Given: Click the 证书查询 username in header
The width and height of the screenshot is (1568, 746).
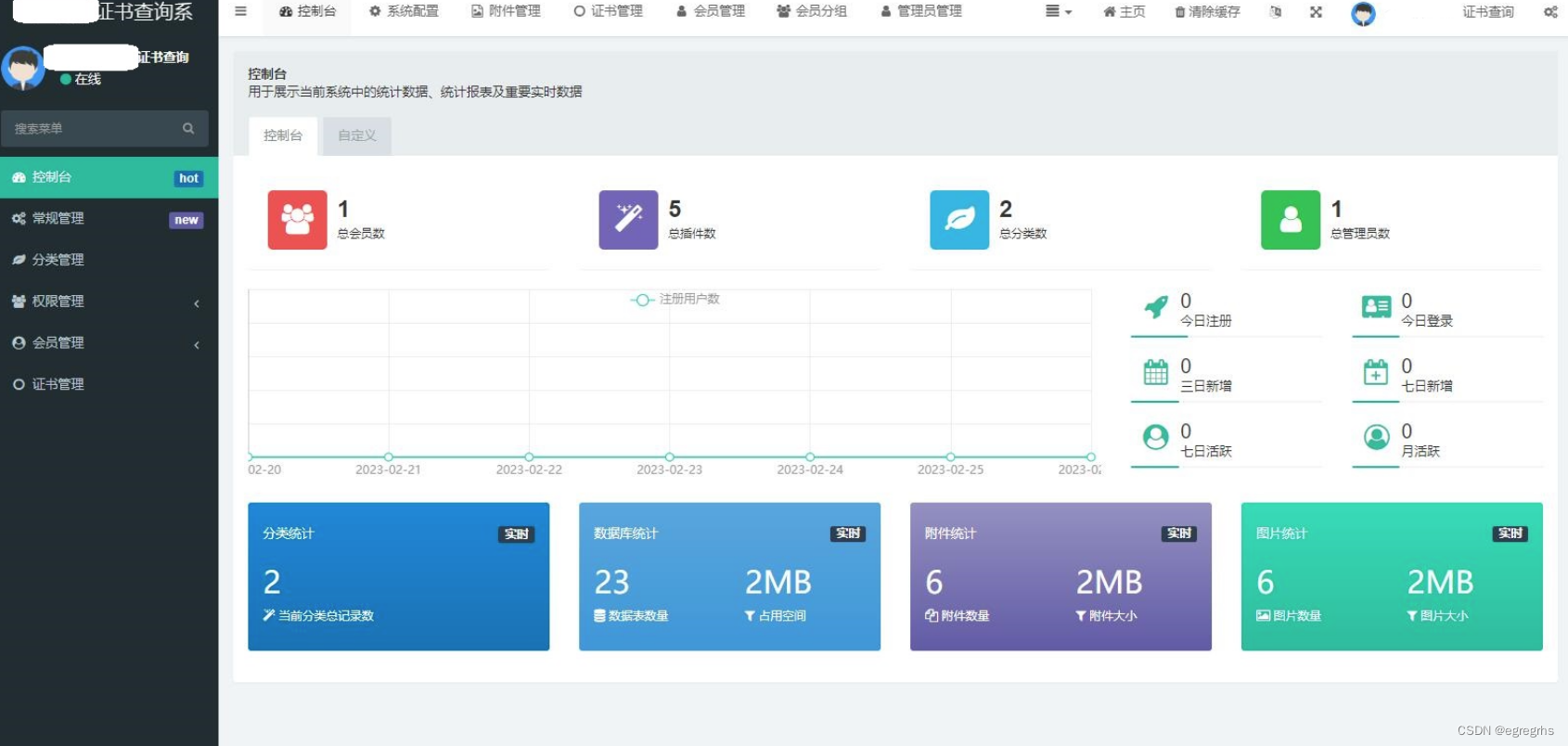Looking at the screenshot, I should coord(1488,12).
